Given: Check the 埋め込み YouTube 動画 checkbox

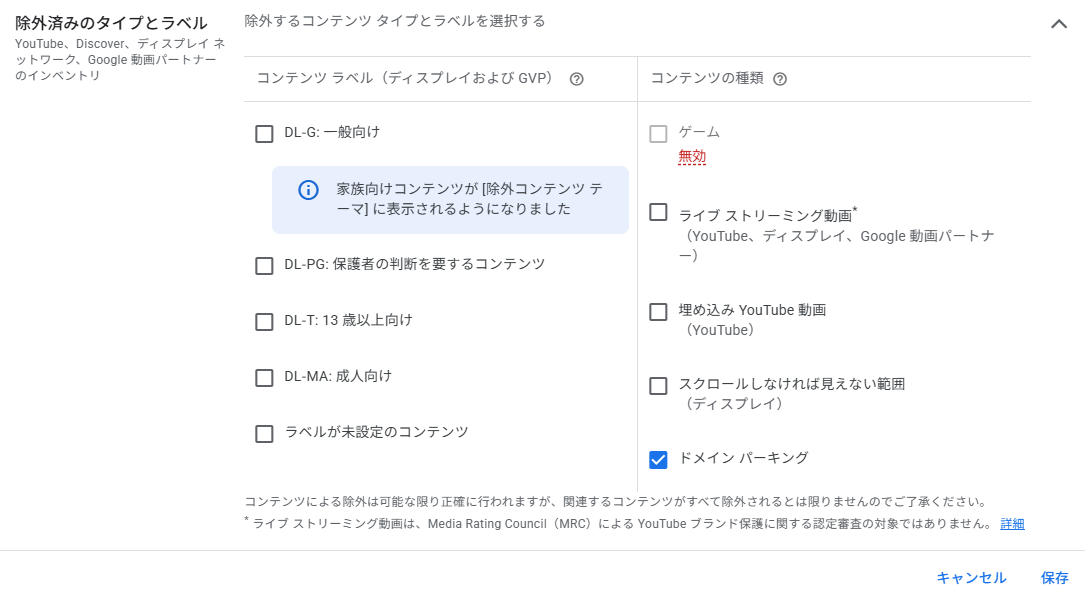Looking at the screenshot, I should click(658, 312).
